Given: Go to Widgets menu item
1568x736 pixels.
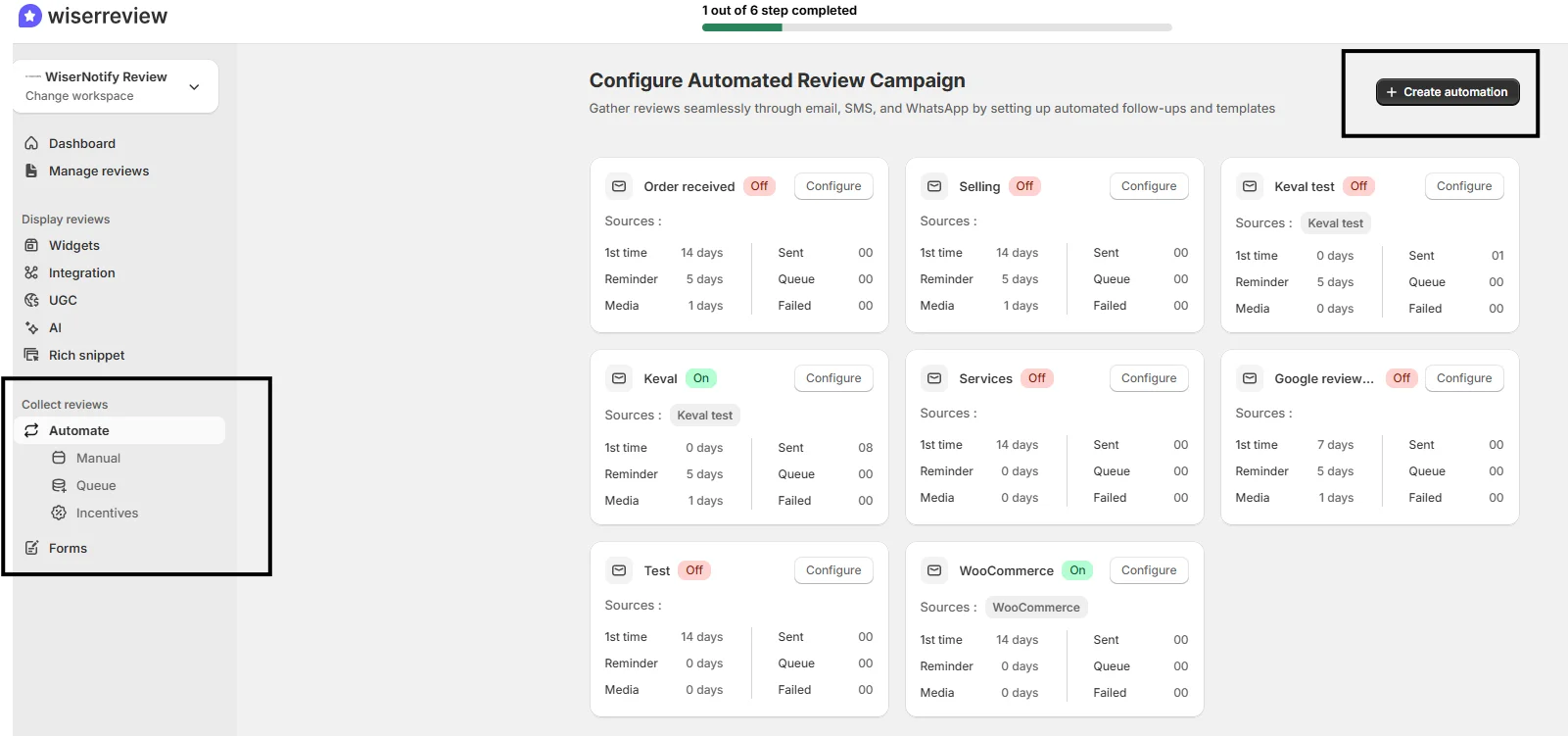Looking at the screenshot, I should (x=74, y=245).
